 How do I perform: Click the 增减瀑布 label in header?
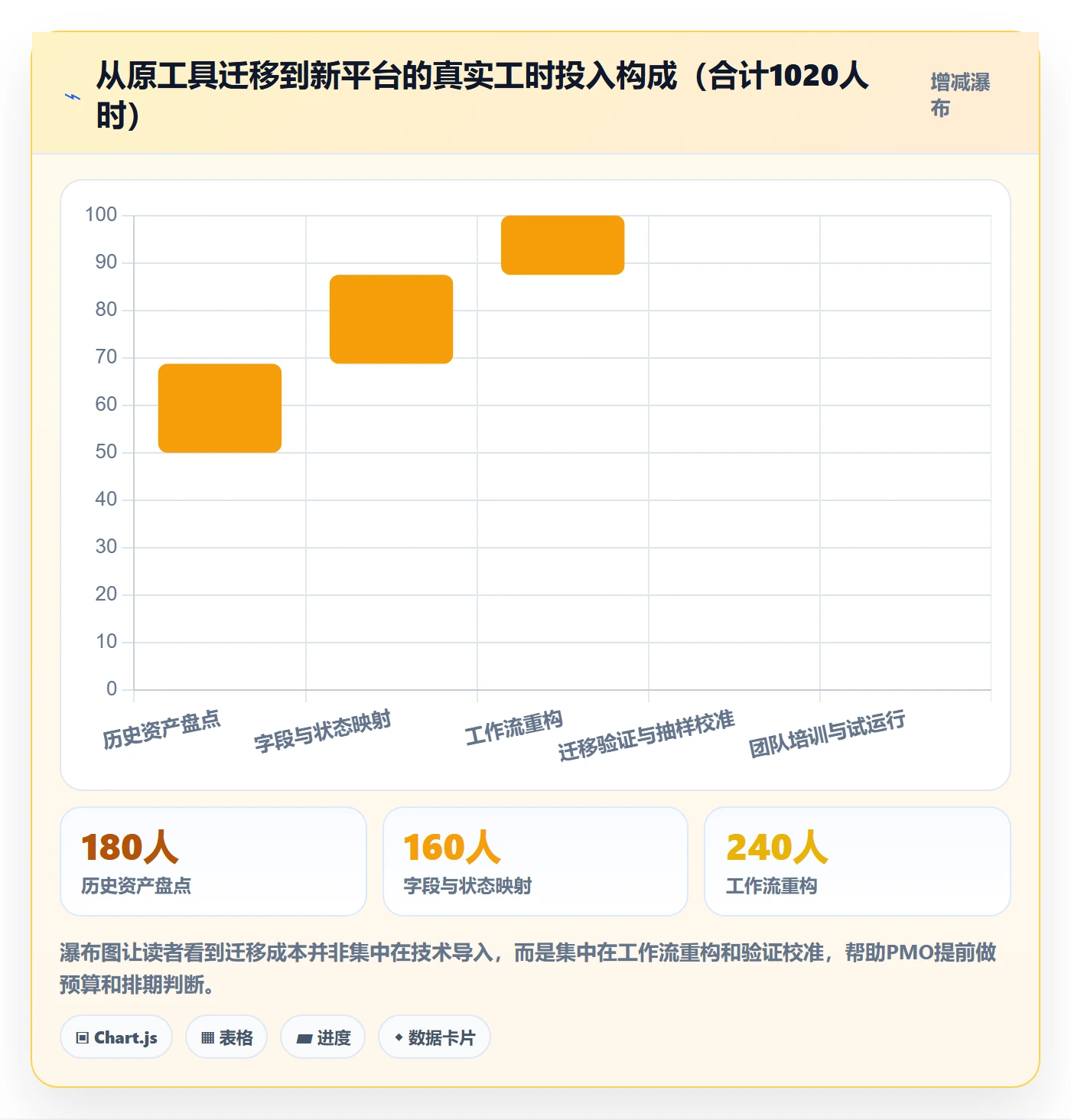960,95
